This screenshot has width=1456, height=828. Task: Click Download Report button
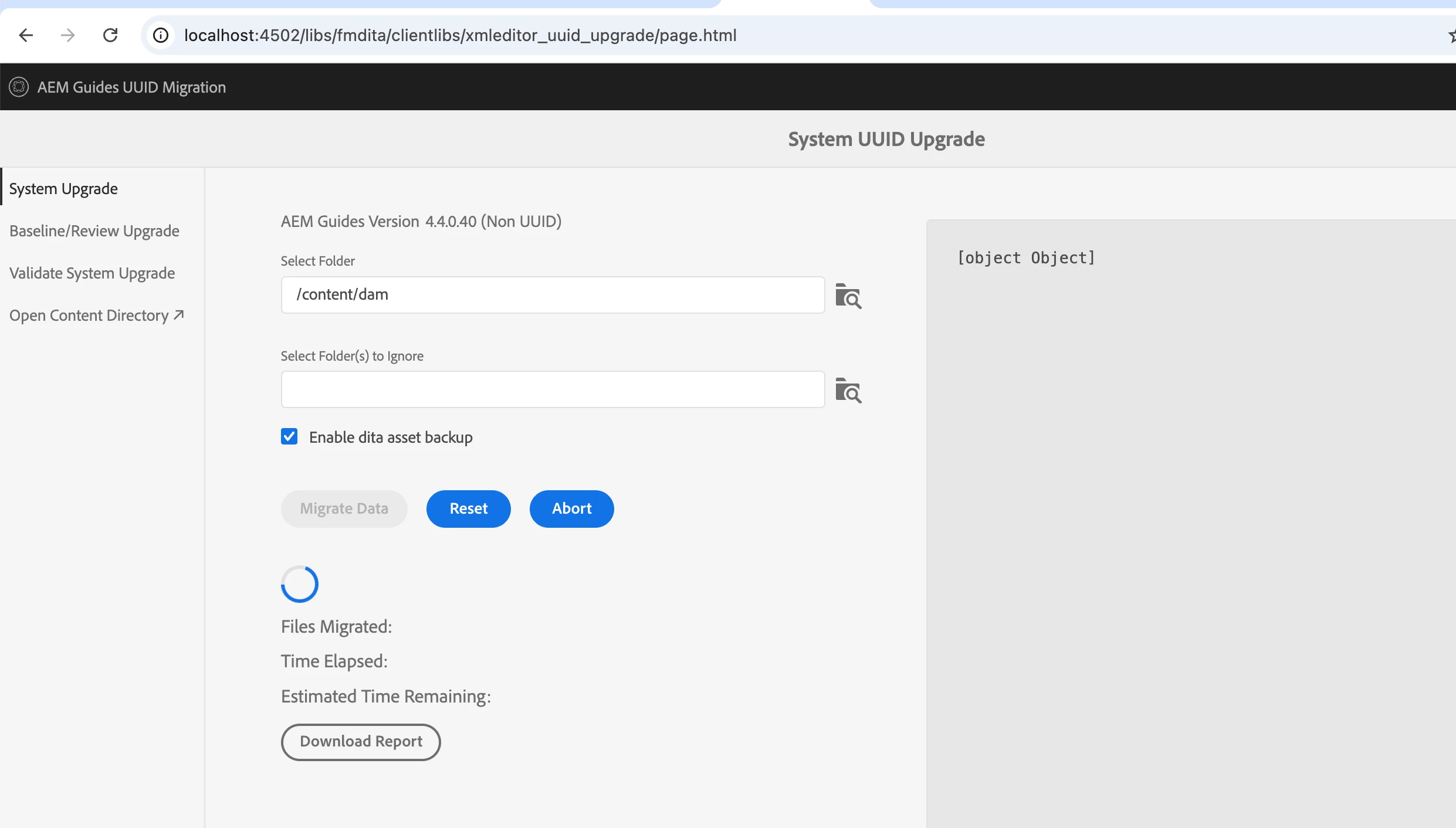[x=361, y=742]
